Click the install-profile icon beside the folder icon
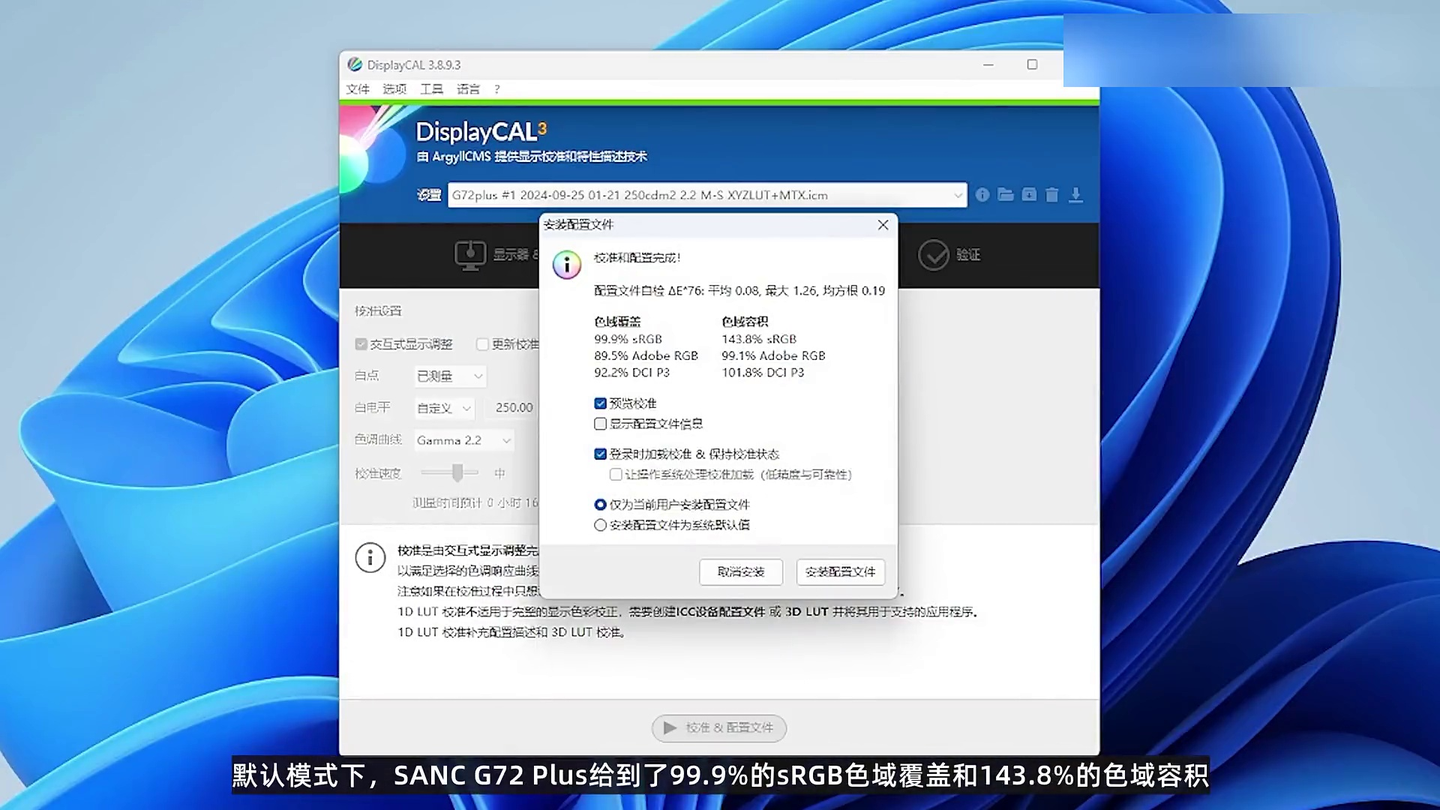Screen dimensions: 1440x810 1029,195
